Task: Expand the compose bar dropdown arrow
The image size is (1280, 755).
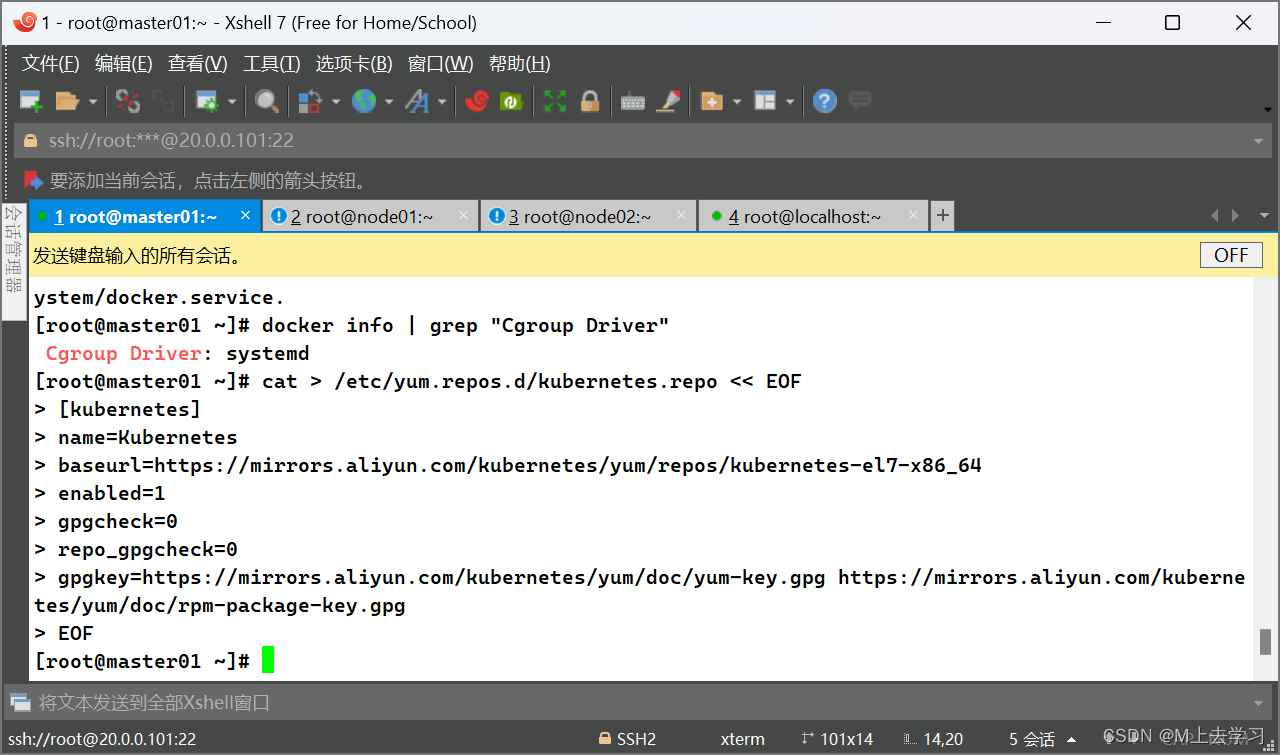Action: 1258,703
